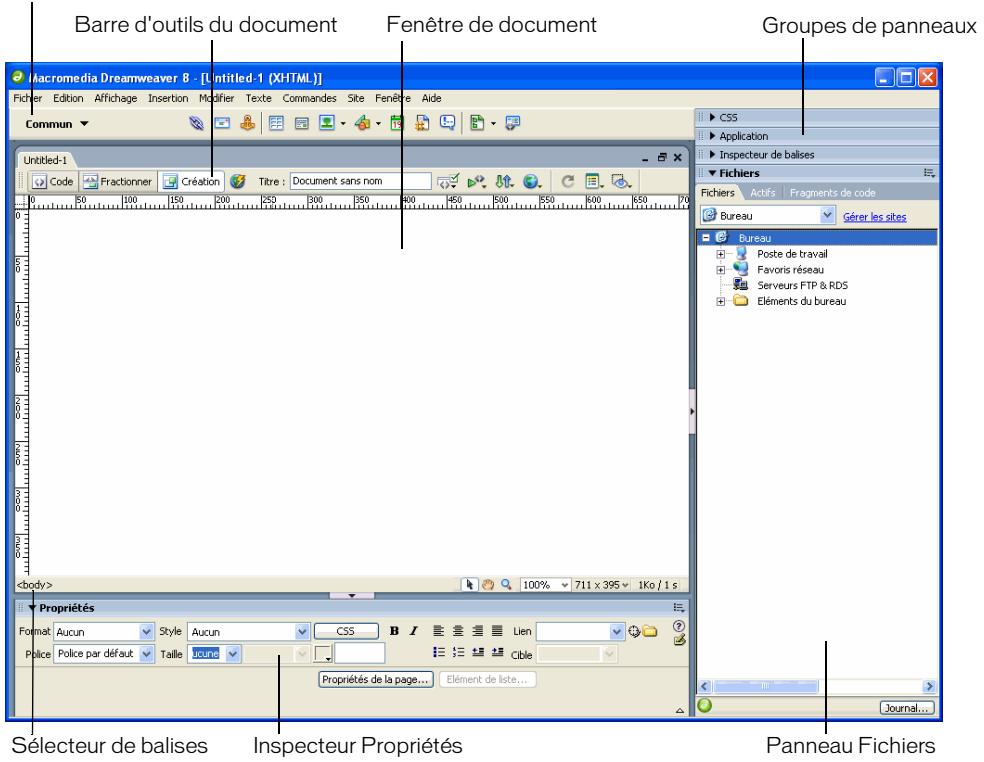Click the Tag Chooser icon
Image resolution: width=984 pixels, height=762 pixels.
click(513, 123)
